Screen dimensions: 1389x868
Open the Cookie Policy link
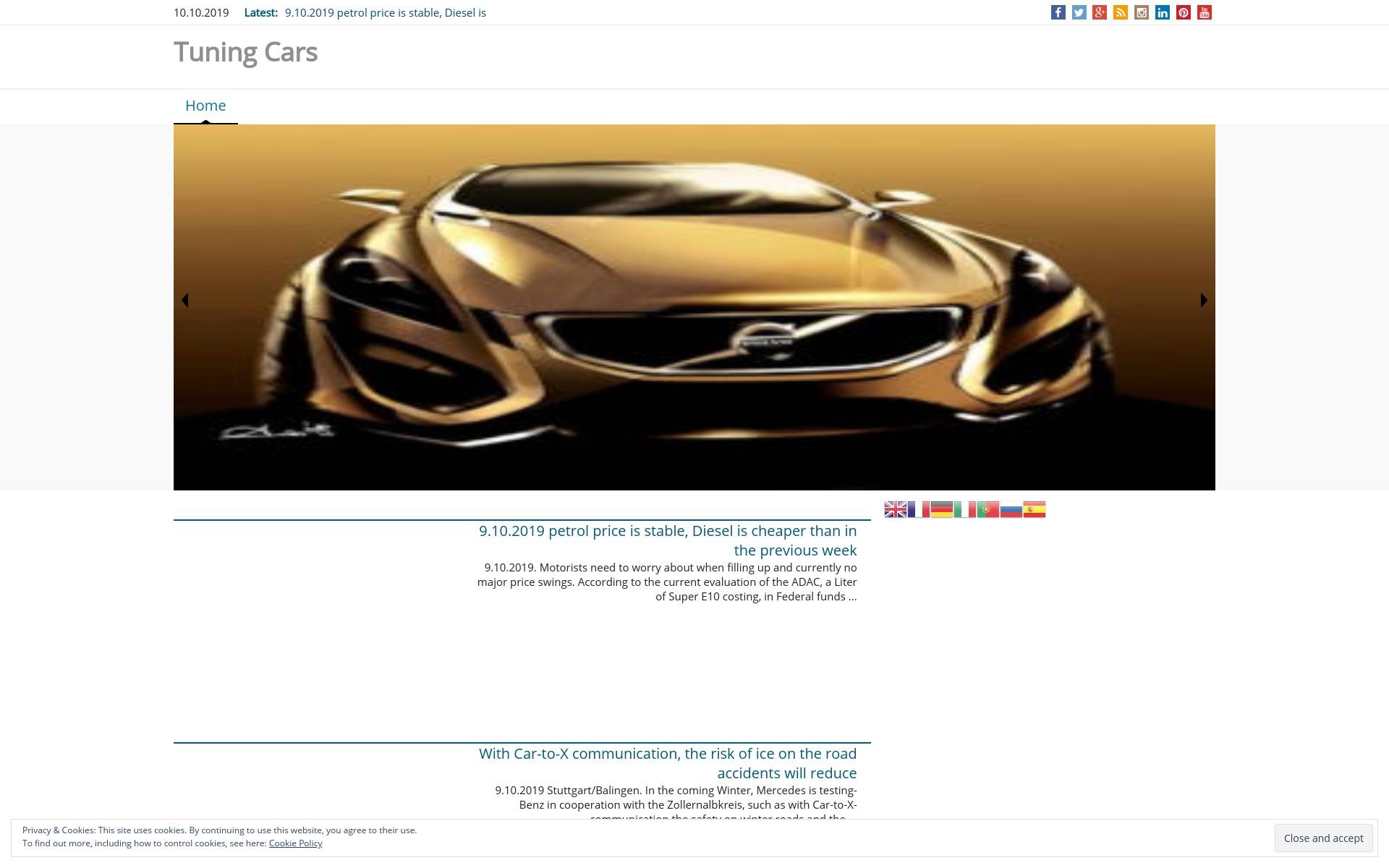click(x=295, y=843)
